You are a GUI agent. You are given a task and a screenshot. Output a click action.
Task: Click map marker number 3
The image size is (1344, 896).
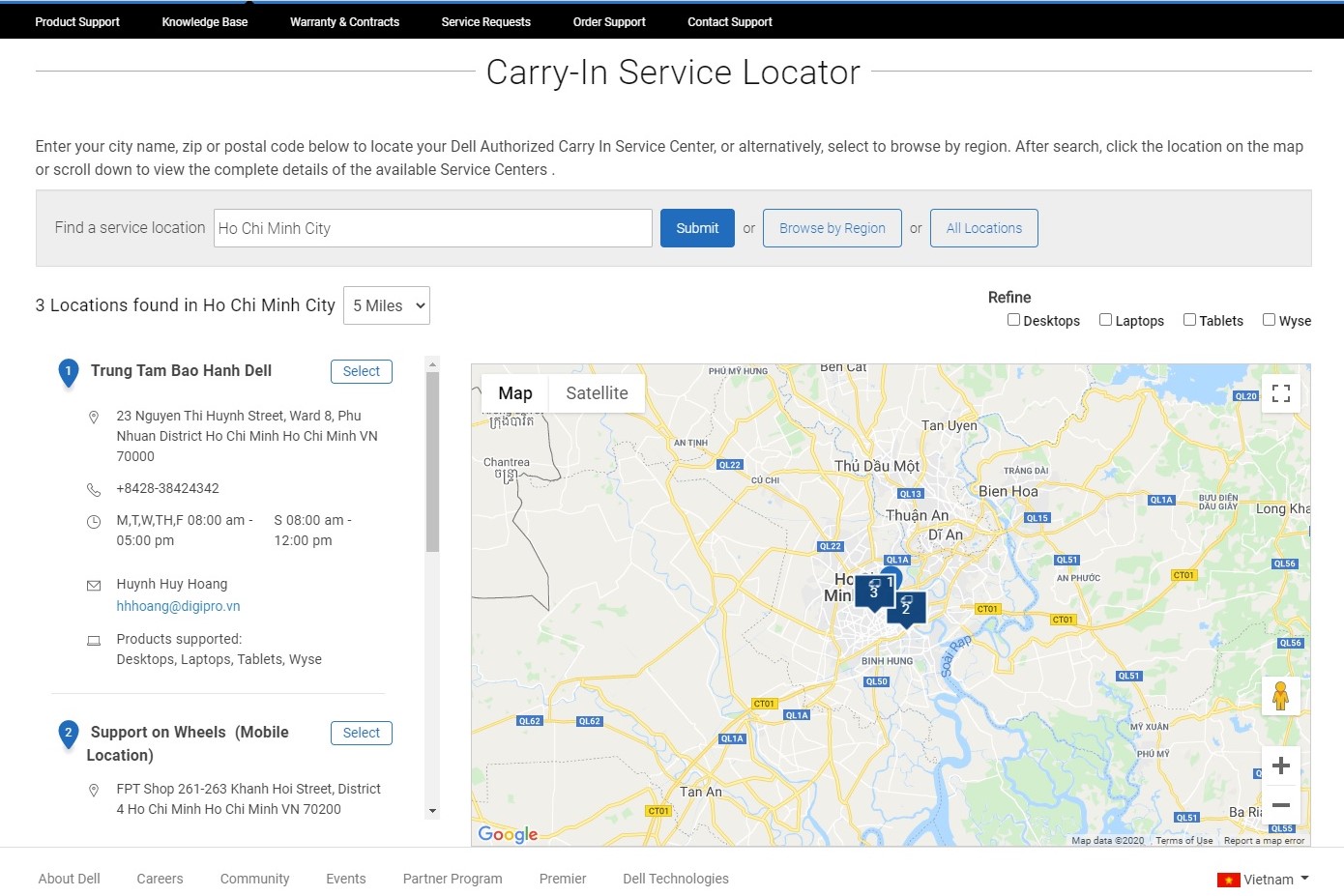click(874, 592)
